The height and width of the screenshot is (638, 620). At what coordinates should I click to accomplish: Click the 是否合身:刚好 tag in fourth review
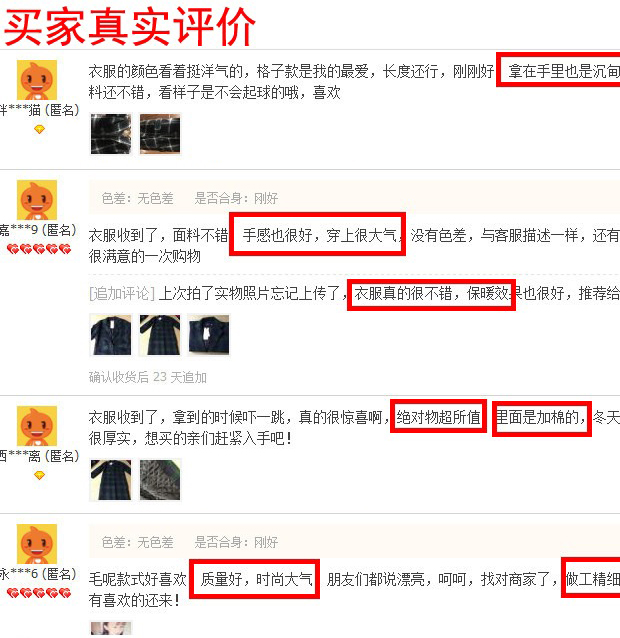(x=236, y=542)
